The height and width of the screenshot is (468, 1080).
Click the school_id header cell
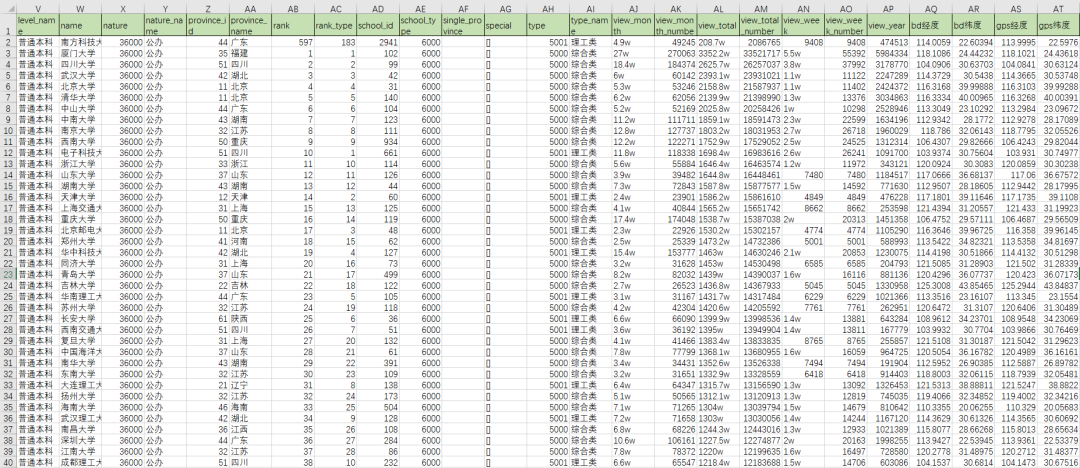coord(377,25)
